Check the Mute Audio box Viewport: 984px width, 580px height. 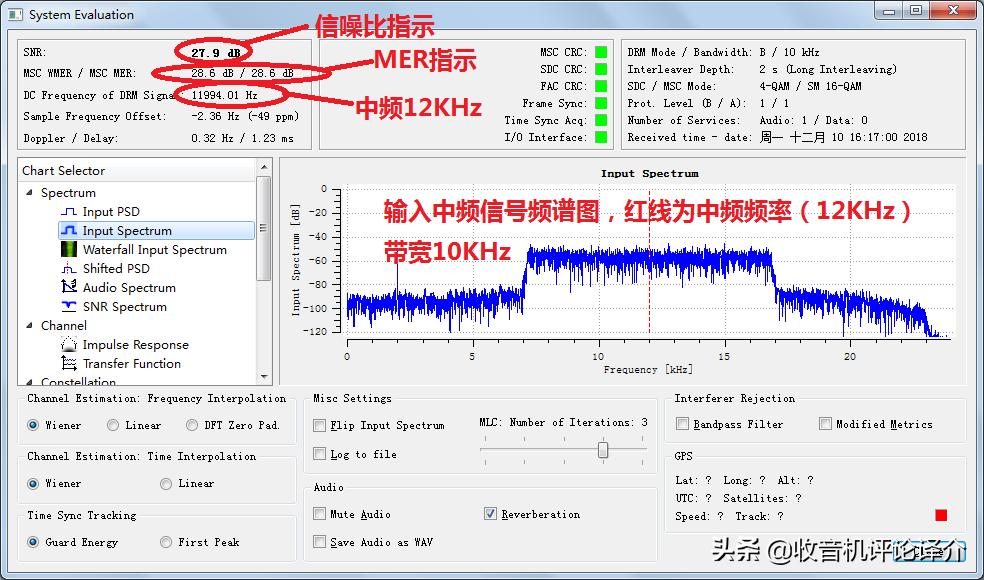[319, 514]
